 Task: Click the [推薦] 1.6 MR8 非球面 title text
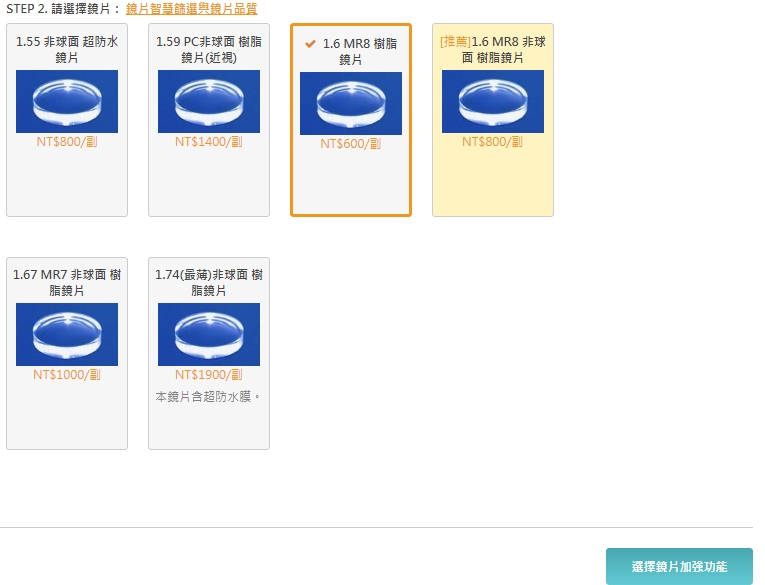[x=493, y=50]
